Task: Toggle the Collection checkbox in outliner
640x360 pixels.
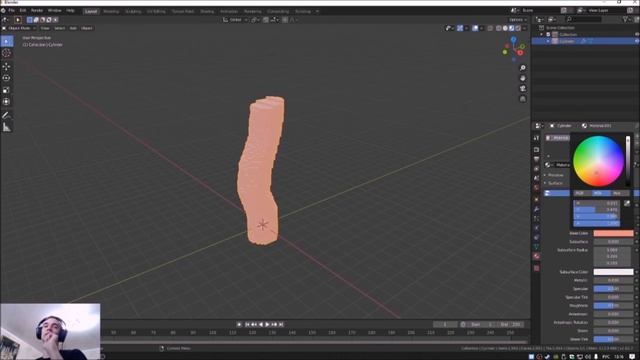Action: [x=549, y=35]
